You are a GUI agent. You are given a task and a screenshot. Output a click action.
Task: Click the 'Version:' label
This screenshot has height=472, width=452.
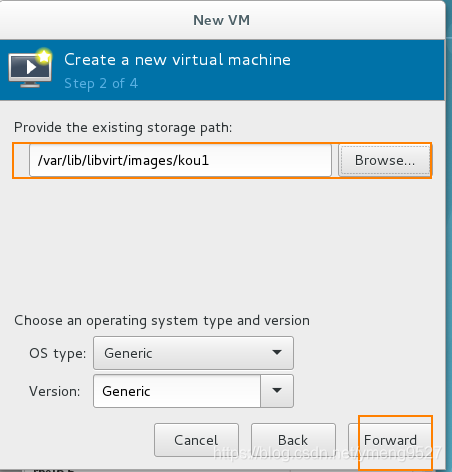click(55, 391)
